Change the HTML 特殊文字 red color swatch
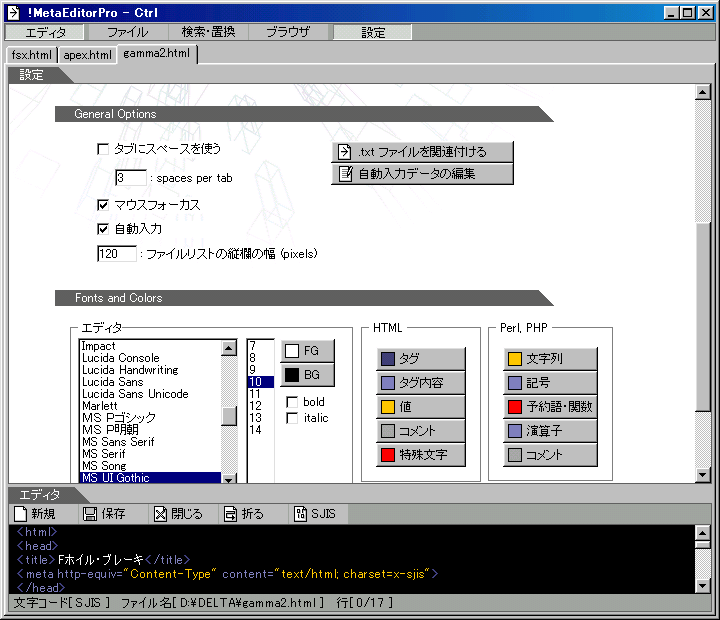The image size is (720, 620). pos(388,455)
